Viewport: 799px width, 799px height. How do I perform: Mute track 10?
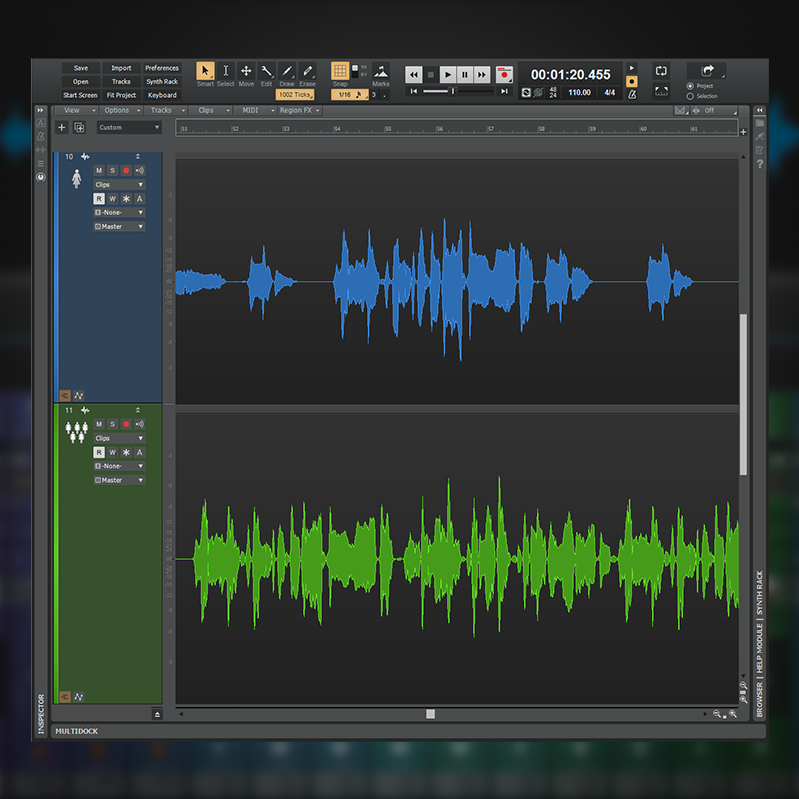[99, 171]
